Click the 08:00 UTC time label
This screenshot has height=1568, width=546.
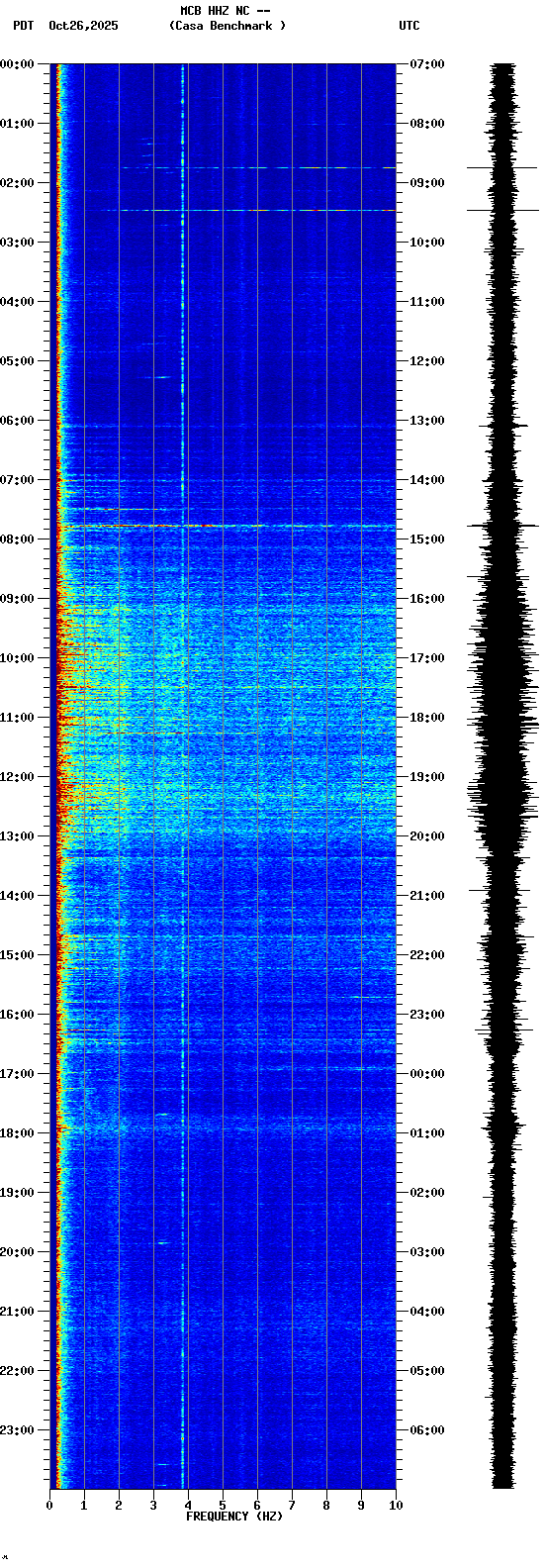(427, 124)
